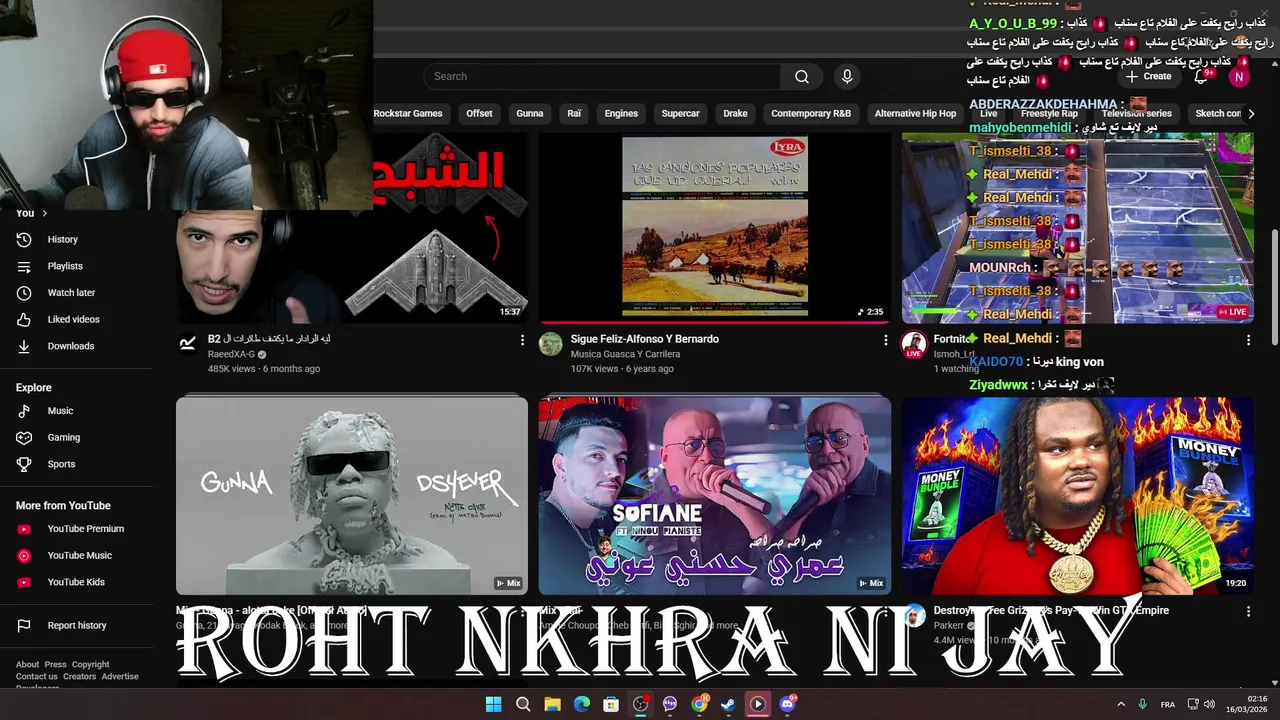Open YouTube Music from sidebar
Image resolution: width=1280 pixels, height=720 pixels.
[x=78, y=555]
